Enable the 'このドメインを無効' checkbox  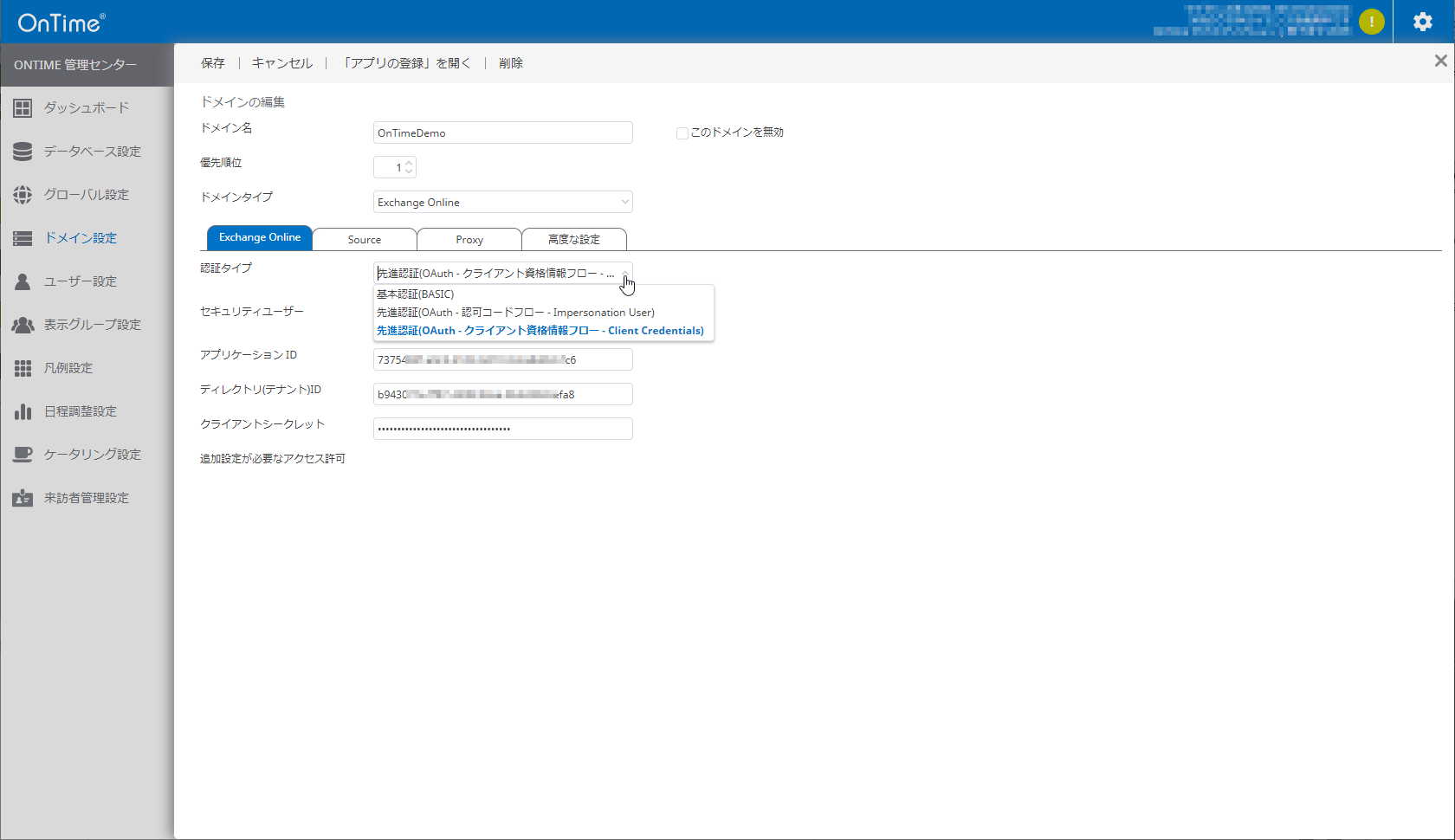682,133
